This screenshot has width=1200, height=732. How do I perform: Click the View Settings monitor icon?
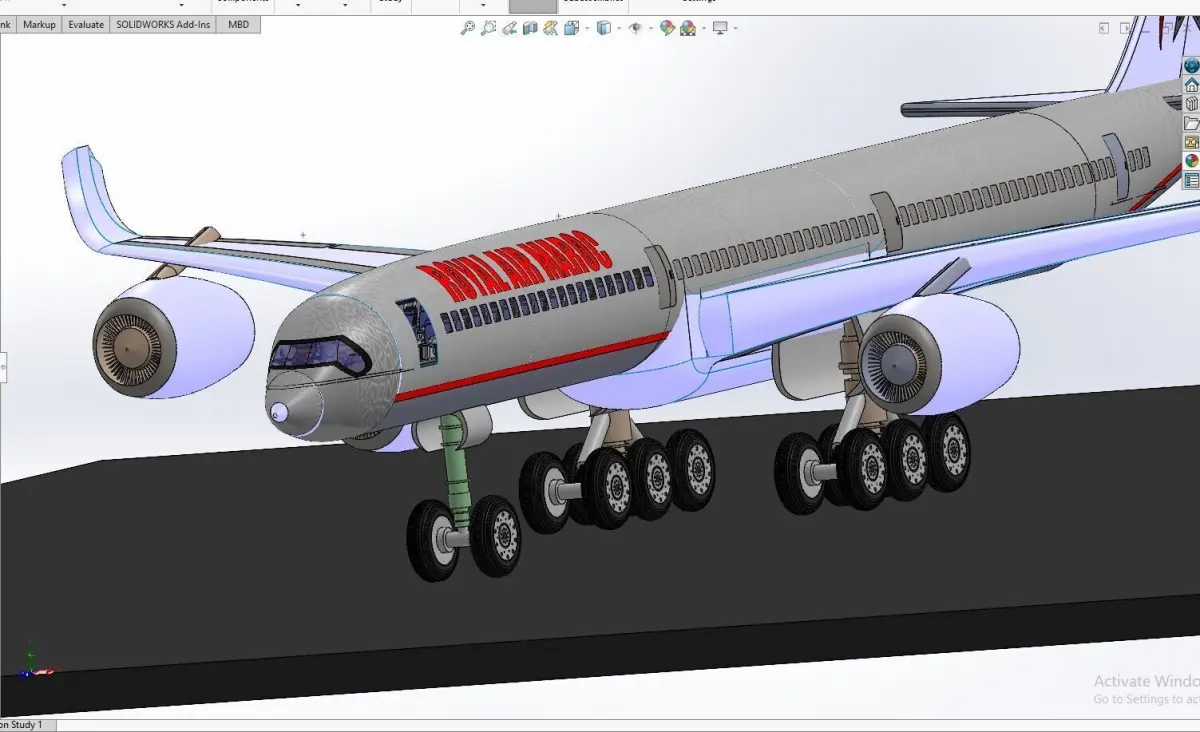[x=720, y=28]
